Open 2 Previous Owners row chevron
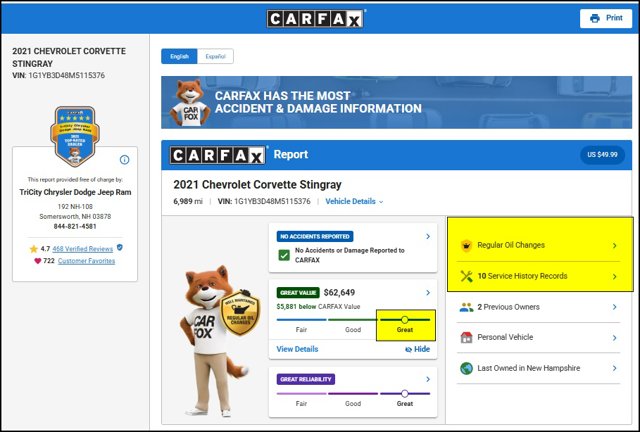The width and height of the screenshot is (640, 432). (x=614, y=307)
